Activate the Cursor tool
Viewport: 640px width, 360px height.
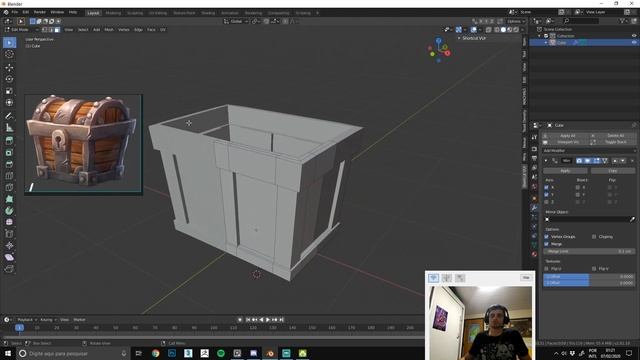point(9,54)
